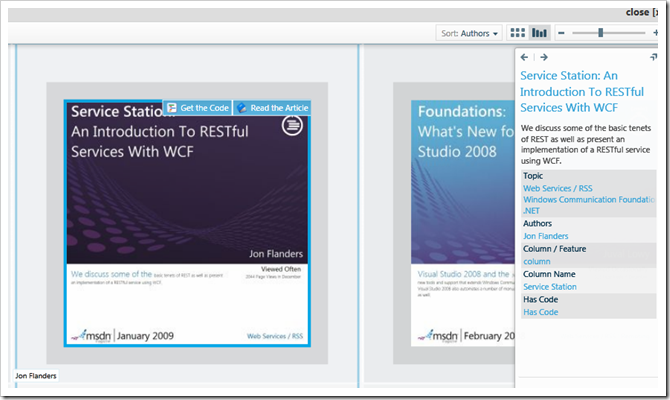The image size is (670, 400).
Task: Click the Has Code value link
Action: click(x=541, y=312)
